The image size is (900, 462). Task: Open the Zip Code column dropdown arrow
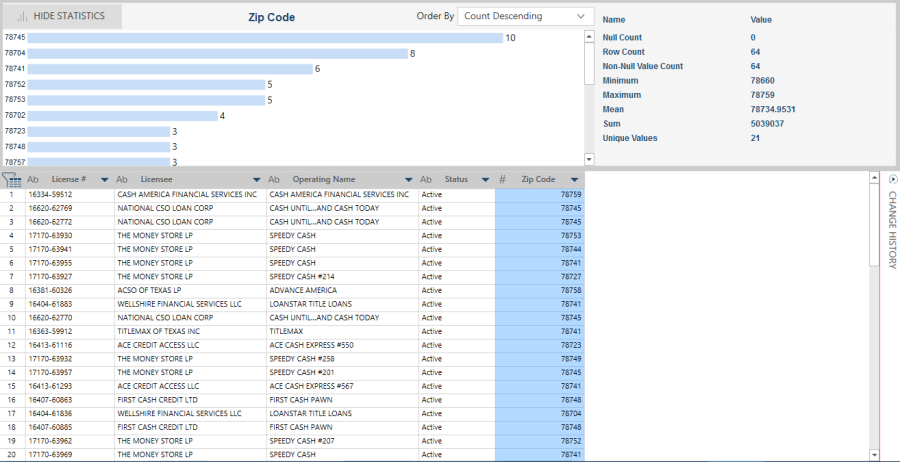click(x=573, y=180)
